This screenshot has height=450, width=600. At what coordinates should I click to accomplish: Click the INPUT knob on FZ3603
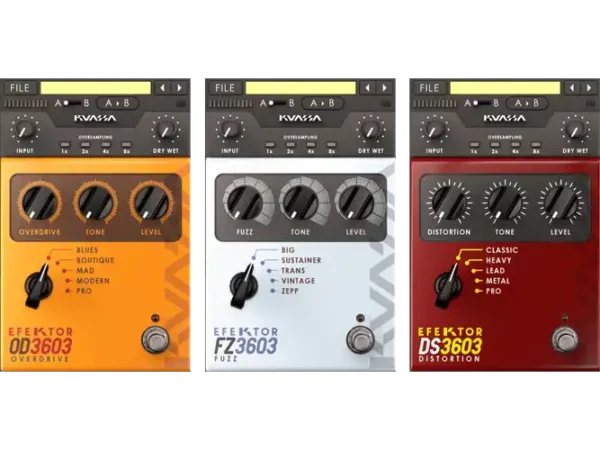(x=230, y=130)
